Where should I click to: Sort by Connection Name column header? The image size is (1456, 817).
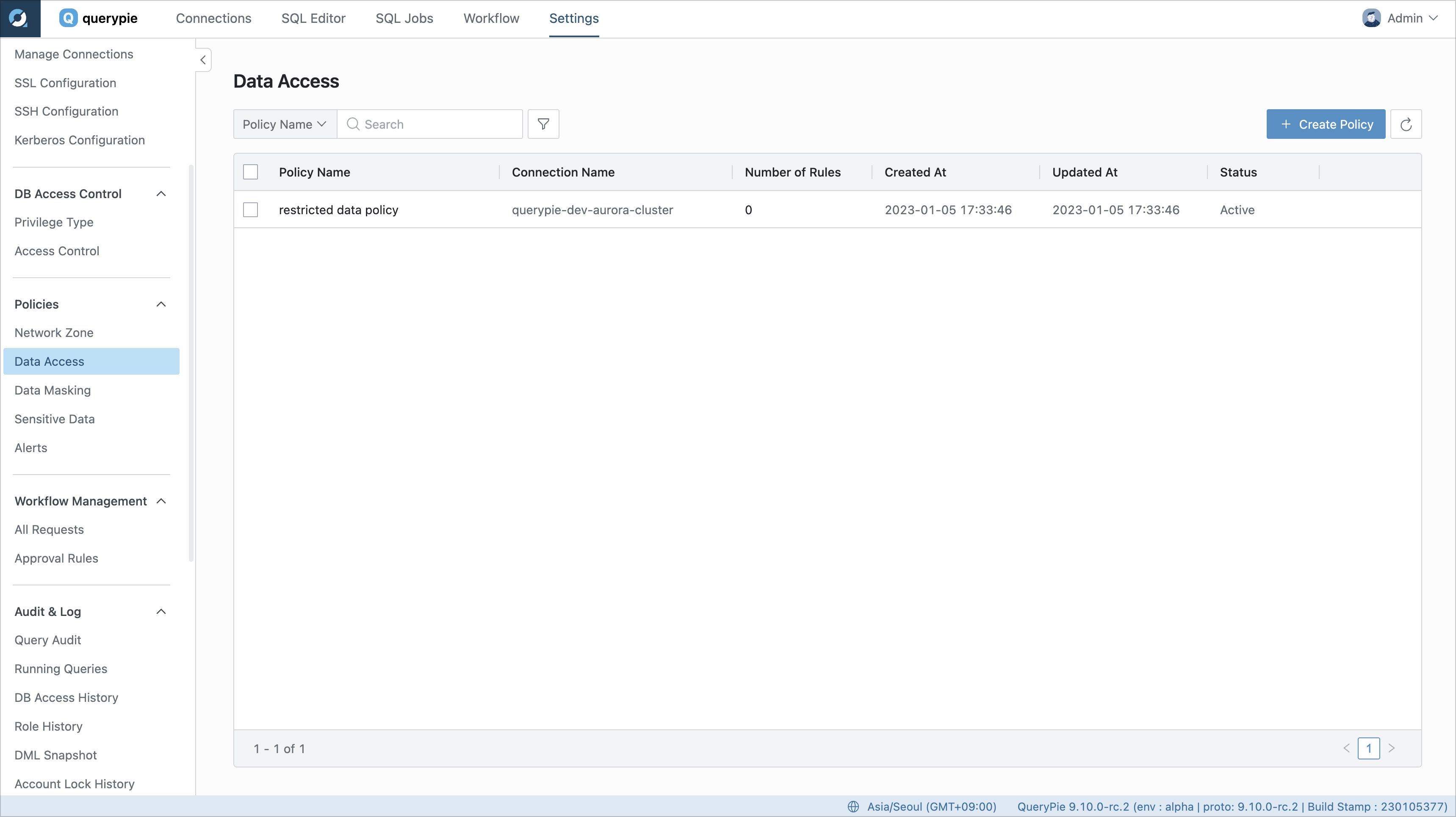(563, 172)
